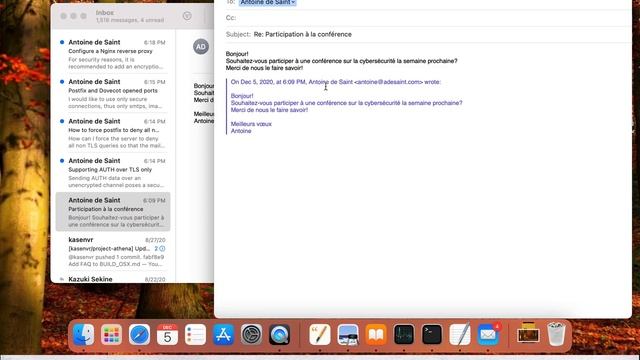
Task: Open System Preferences gear icon
Action: coord(251,335)
